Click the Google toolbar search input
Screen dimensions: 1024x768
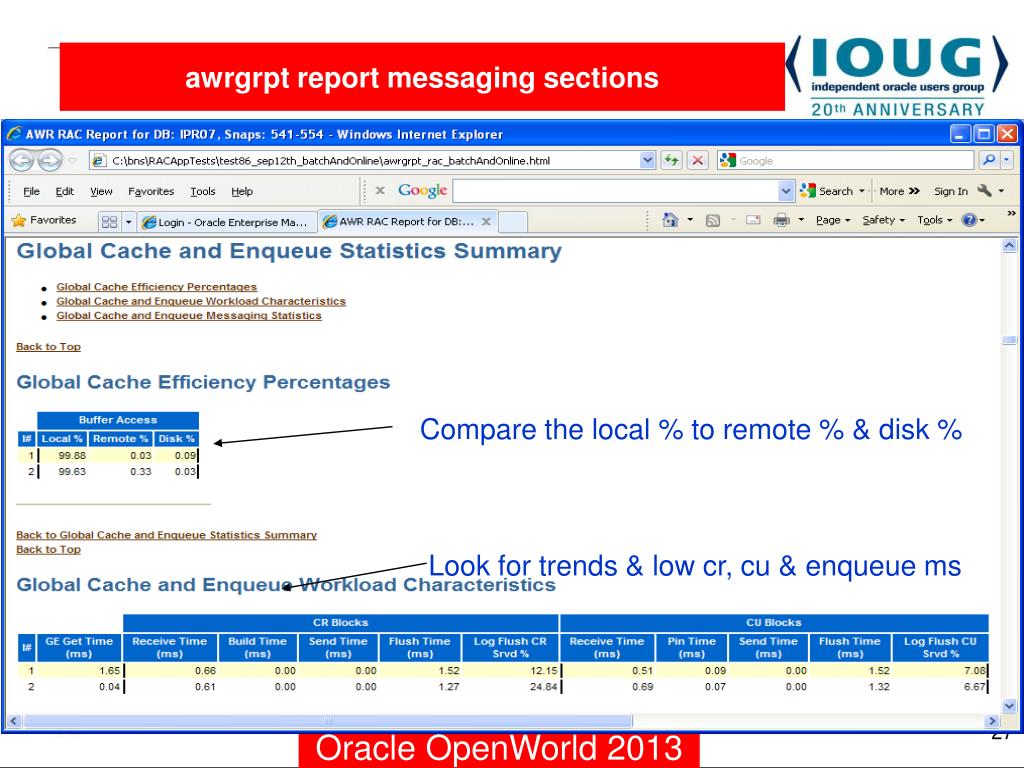pos(616,191)
